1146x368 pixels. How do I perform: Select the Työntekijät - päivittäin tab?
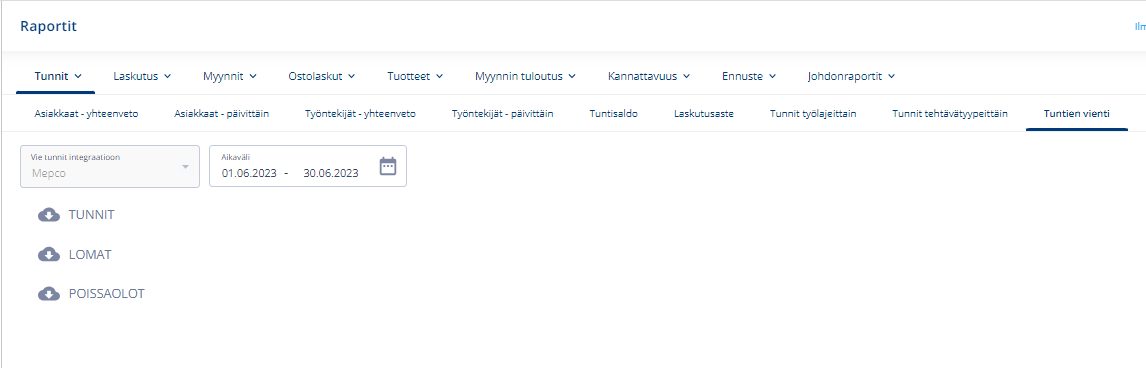coord(502,114)
